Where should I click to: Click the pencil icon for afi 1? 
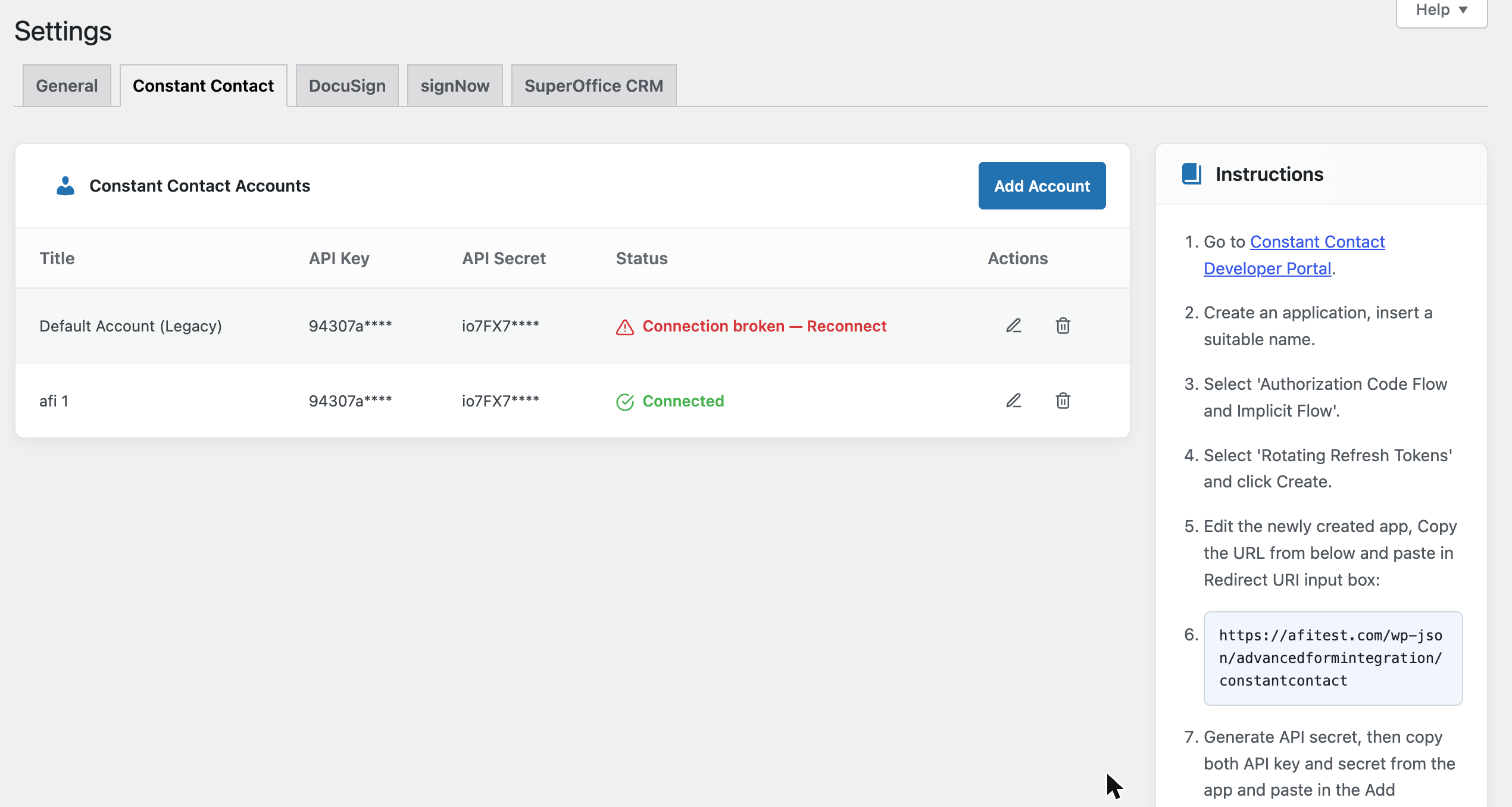pyautogui.click(x=1014, y=401)
